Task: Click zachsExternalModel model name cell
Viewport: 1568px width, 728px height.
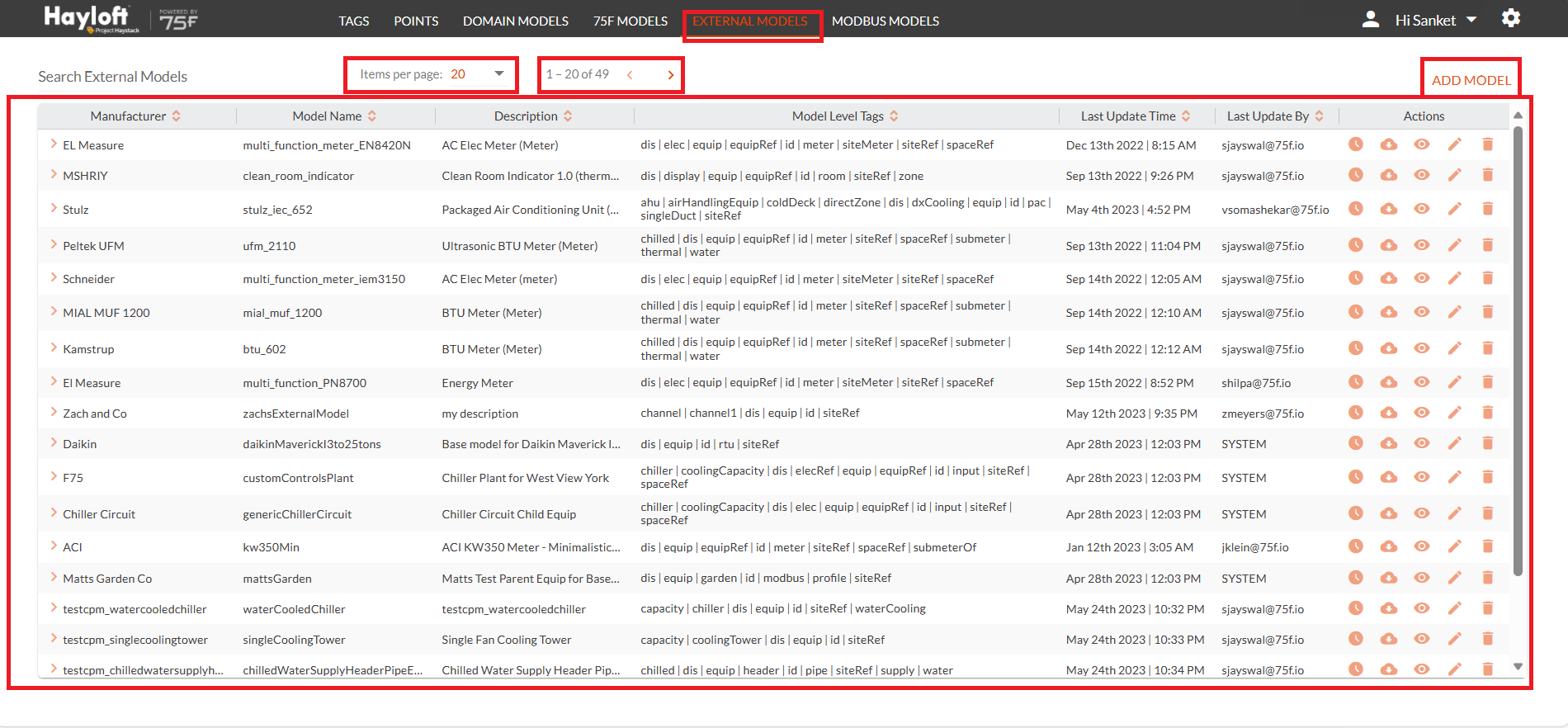Action: (295, 414)
